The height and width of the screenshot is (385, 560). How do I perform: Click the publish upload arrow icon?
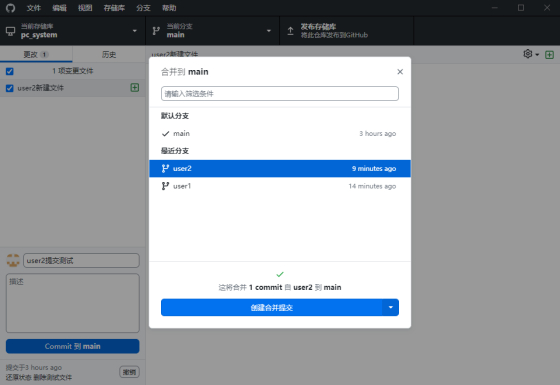point(290,31)
